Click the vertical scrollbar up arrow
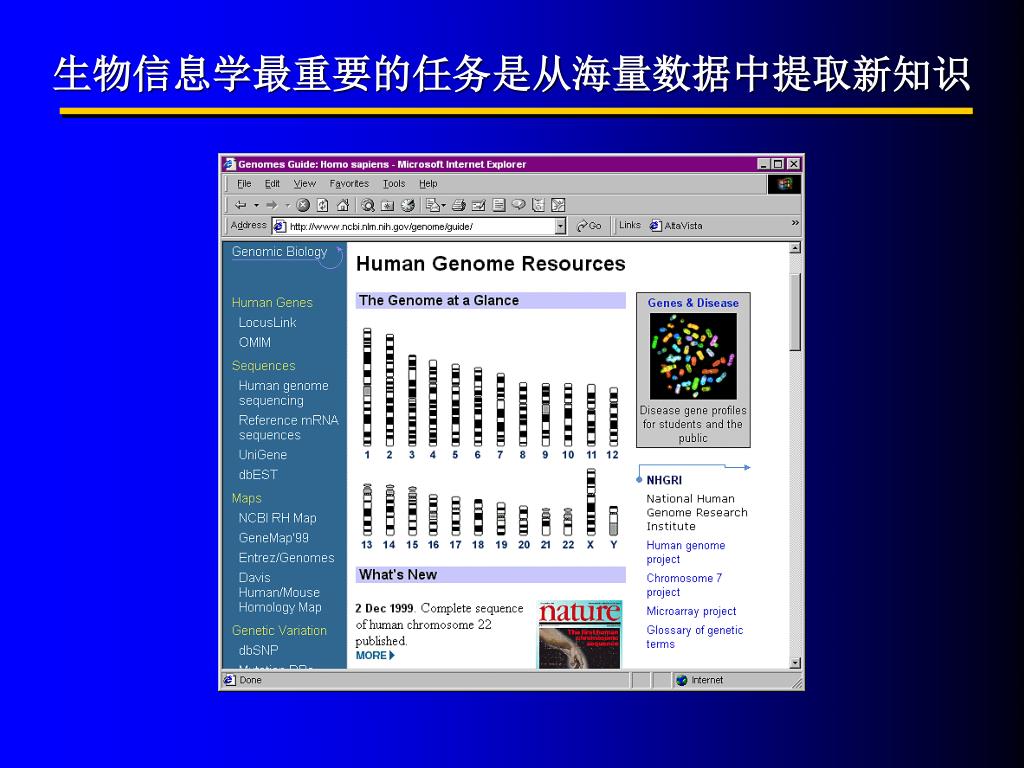This screenshot has width=1024, height=768. click(x=795, y=248)
